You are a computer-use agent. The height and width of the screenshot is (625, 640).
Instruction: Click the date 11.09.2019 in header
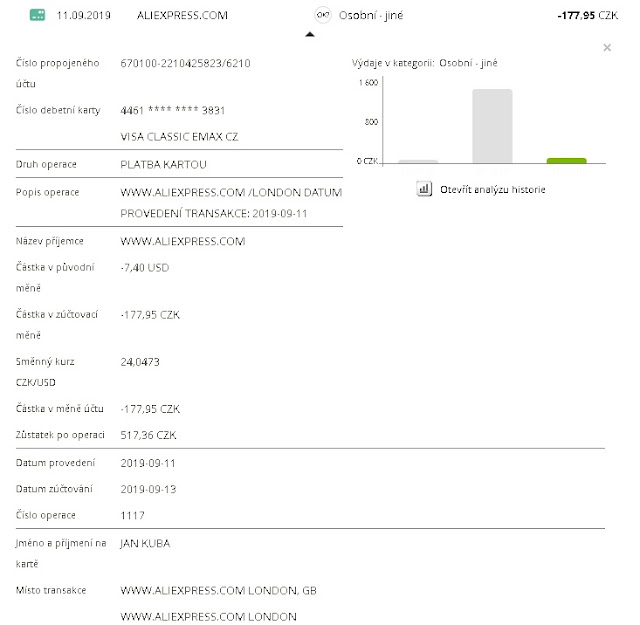point(83,16)
